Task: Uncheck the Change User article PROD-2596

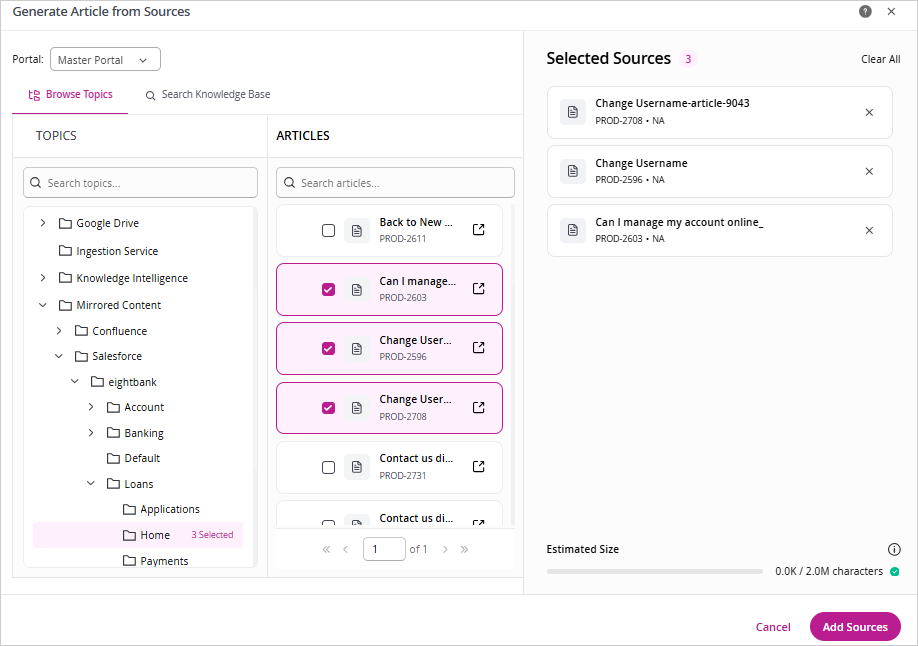Action: pos(328,349)
